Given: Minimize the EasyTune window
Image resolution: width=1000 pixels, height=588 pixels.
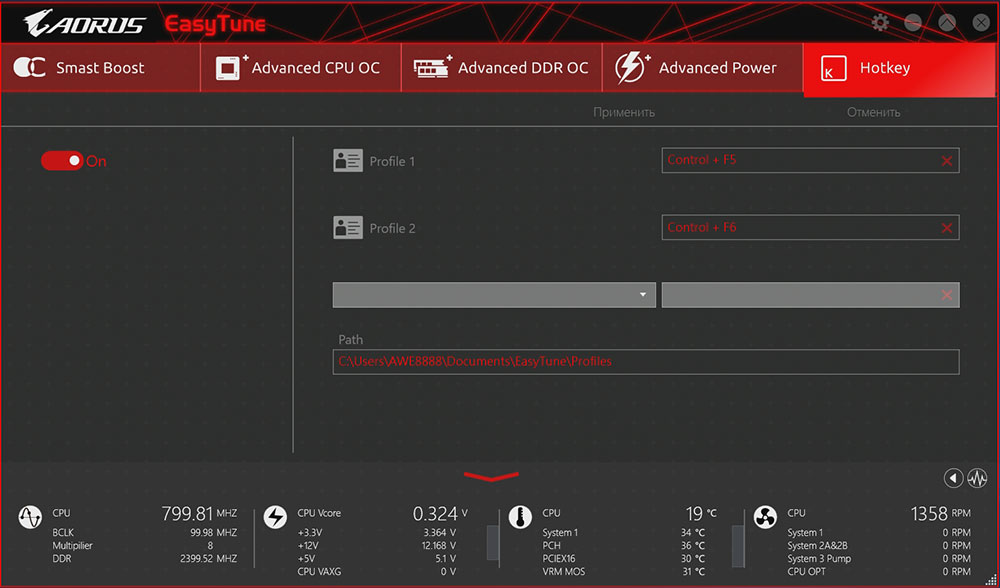Looking at the screenshot, I should point(913,23).
